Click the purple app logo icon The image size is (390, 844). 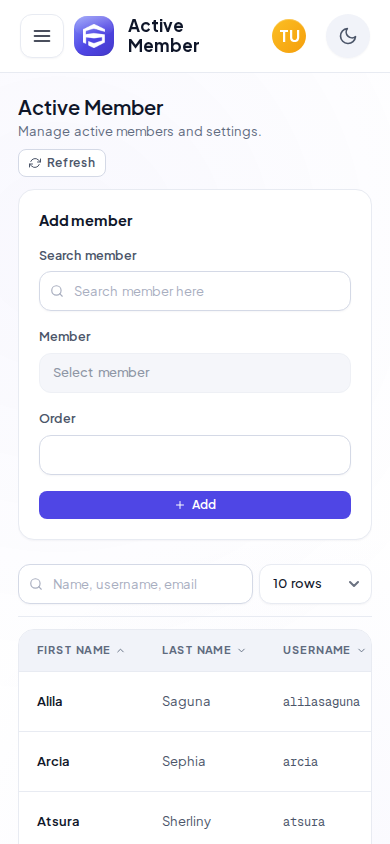click(94, 36)
